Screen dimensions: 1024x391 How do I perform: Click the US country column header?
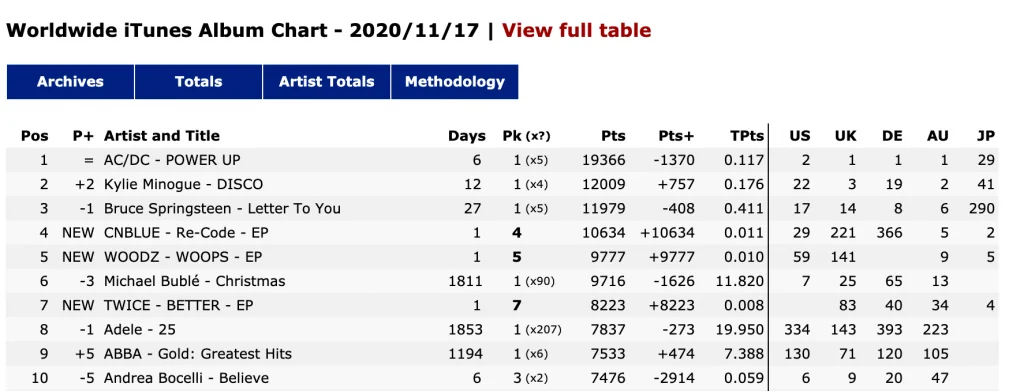[x=799, y=136]
